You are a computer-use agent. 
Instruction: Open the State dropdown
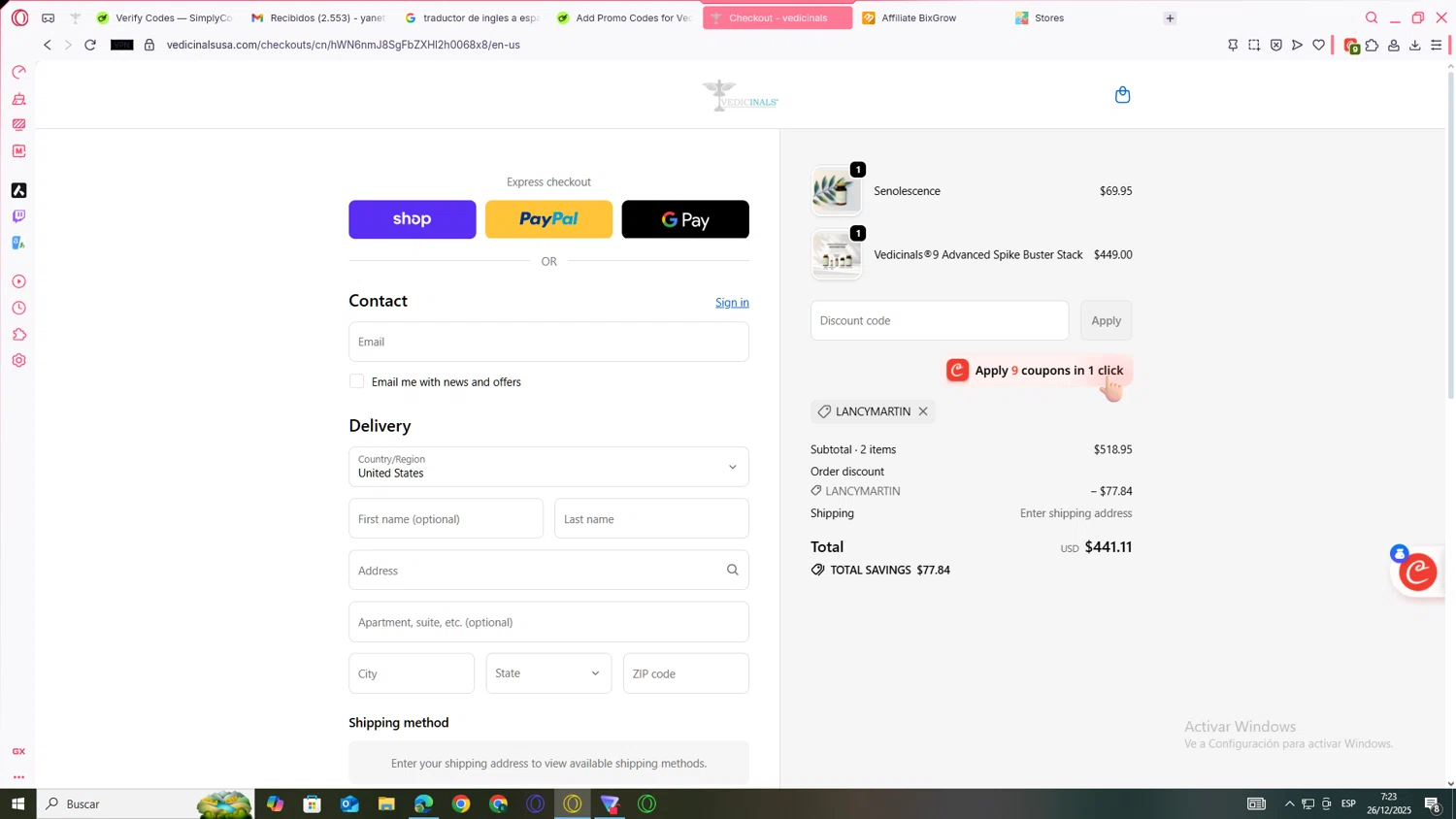point(548,673)
